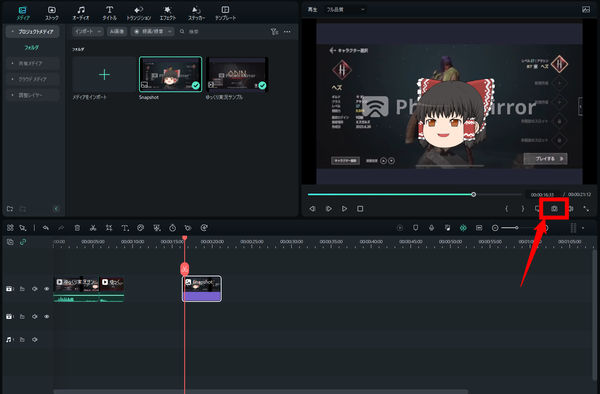
Task: Expand the クラウドメディア section
Action: pos(33,79)
